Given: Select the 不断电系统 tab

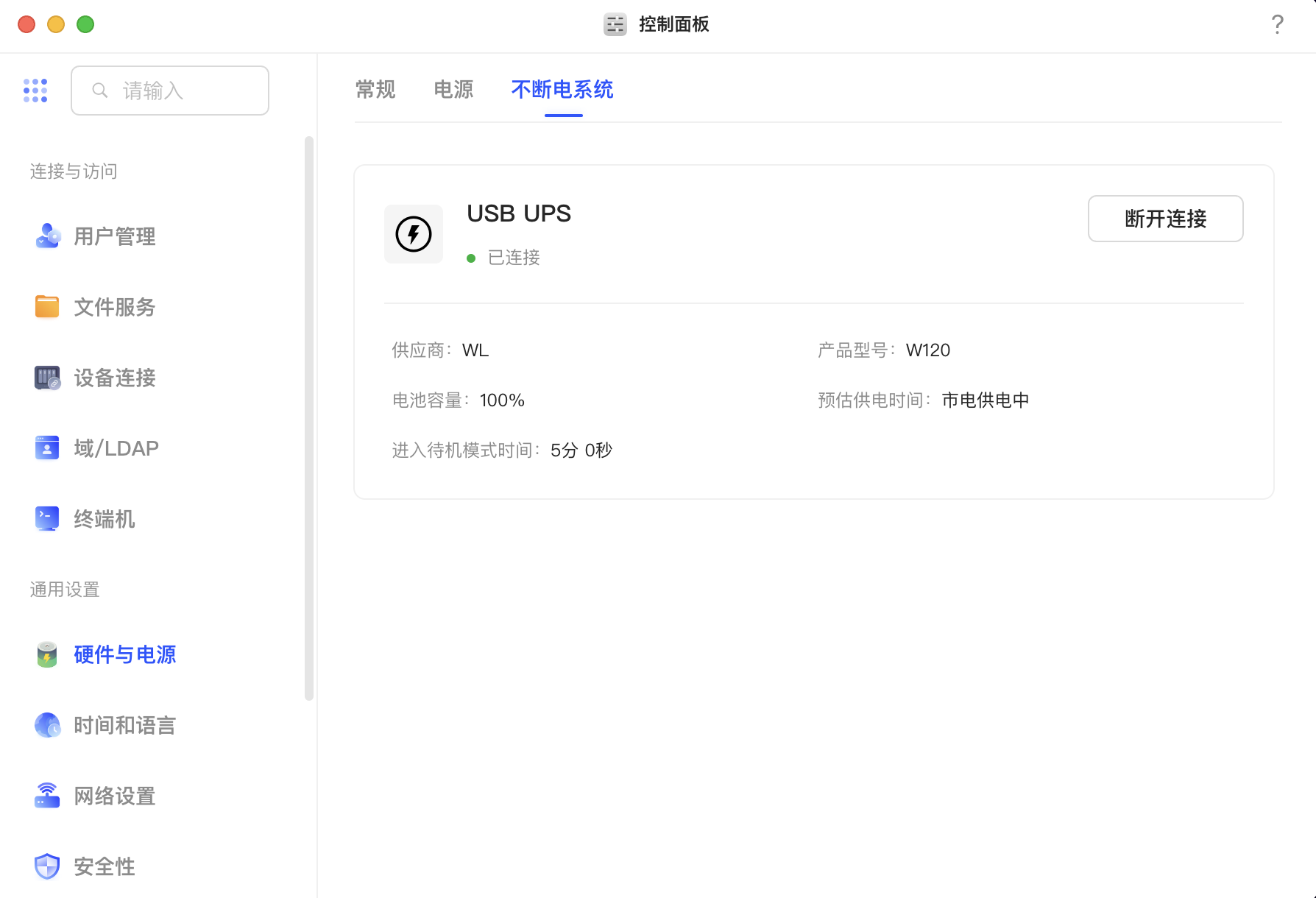Looking at the screenshot, I should pyautogui.click(x=562, y=89).
